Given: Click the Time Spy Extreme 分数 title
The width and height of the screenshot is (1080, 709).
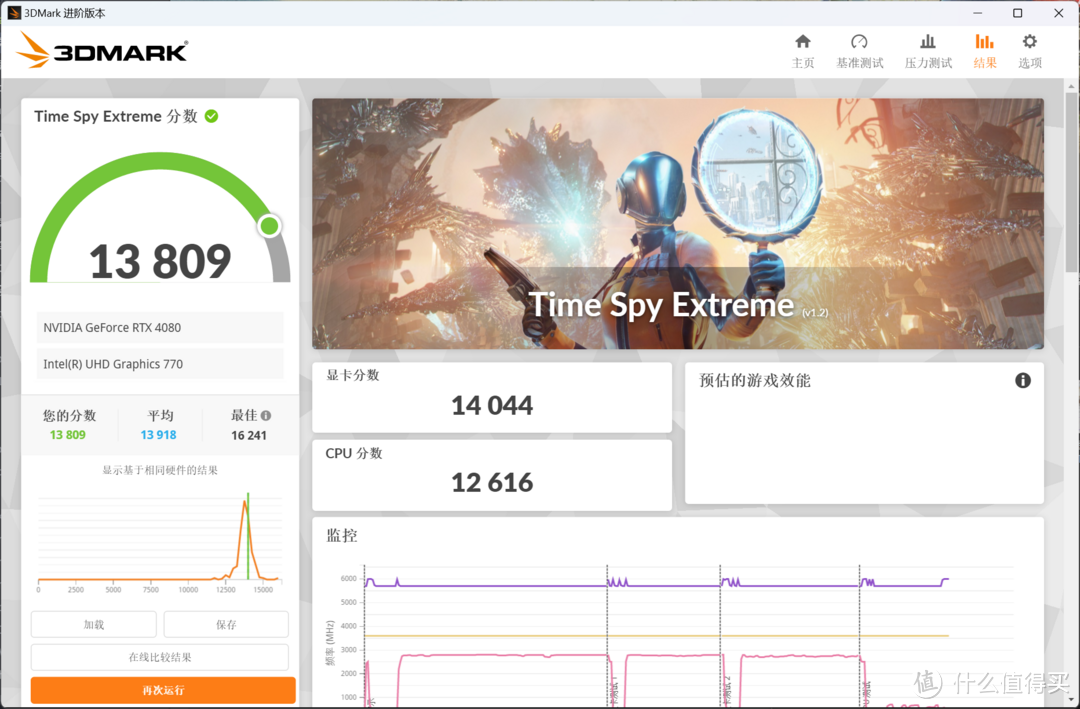Looking at the screenshot, I should click(x=116, y=116).
